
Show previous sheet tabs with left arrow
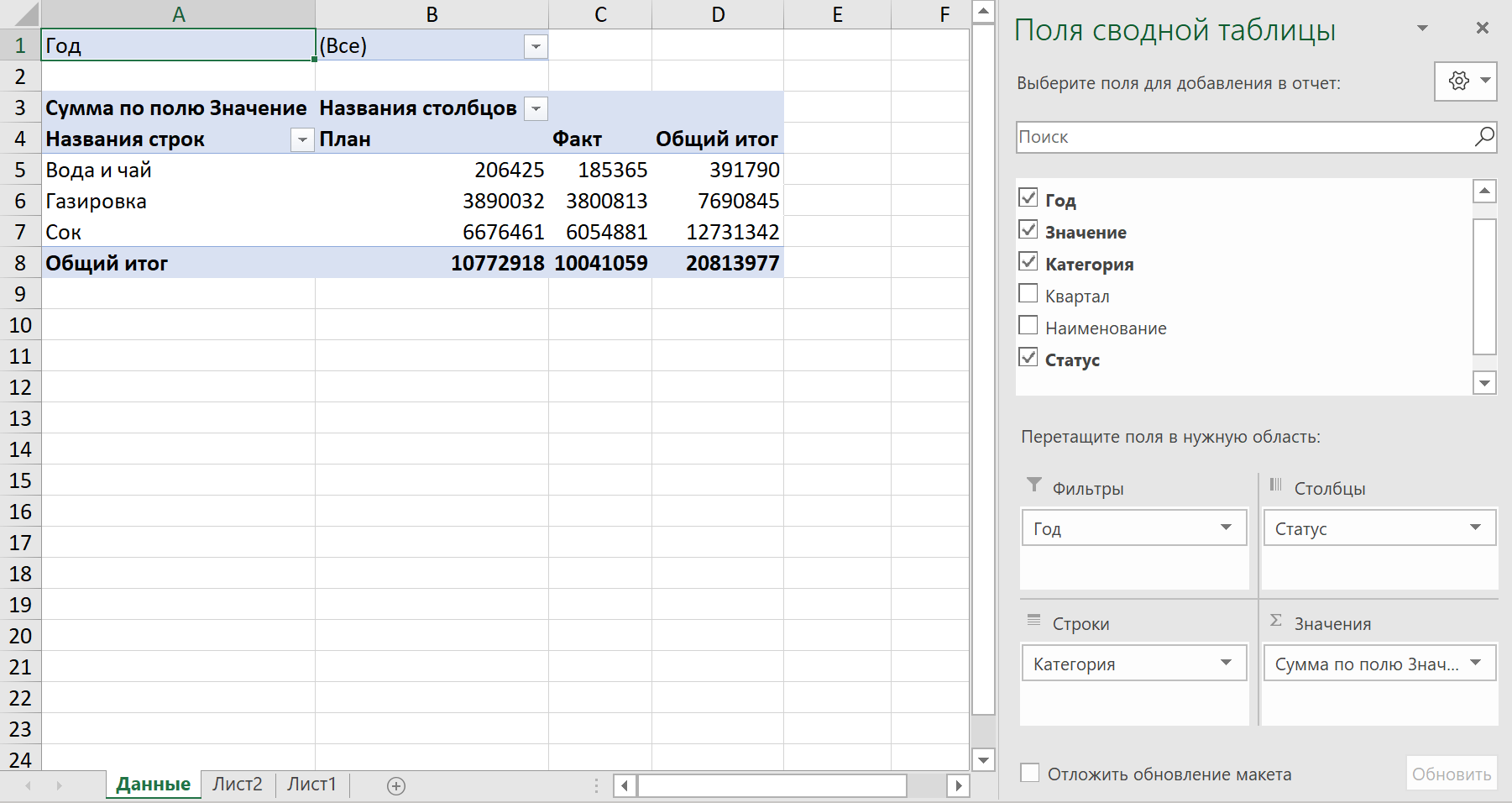click(29, 785)
